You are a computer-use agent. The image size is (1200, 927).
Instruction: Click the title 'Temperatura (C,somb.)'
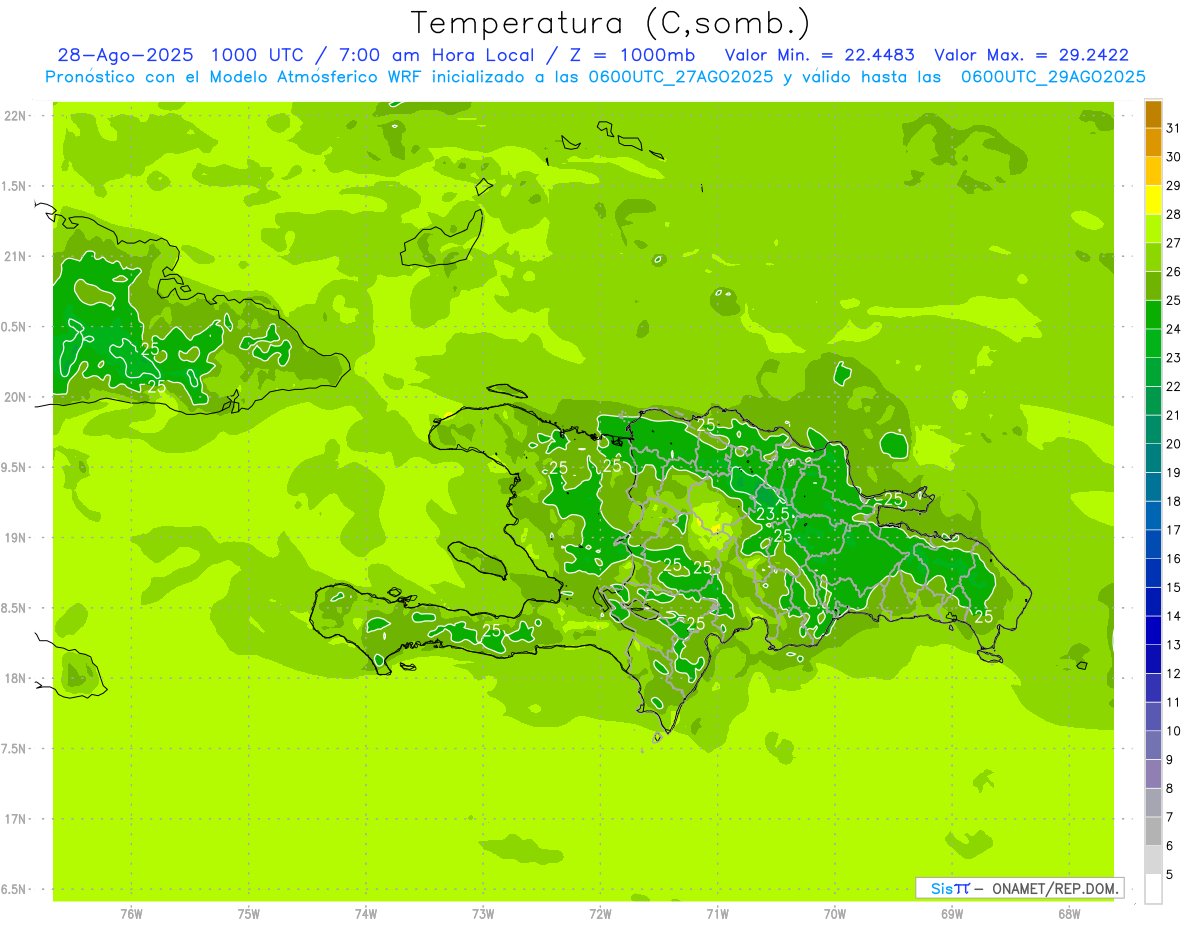coord(610,23)
